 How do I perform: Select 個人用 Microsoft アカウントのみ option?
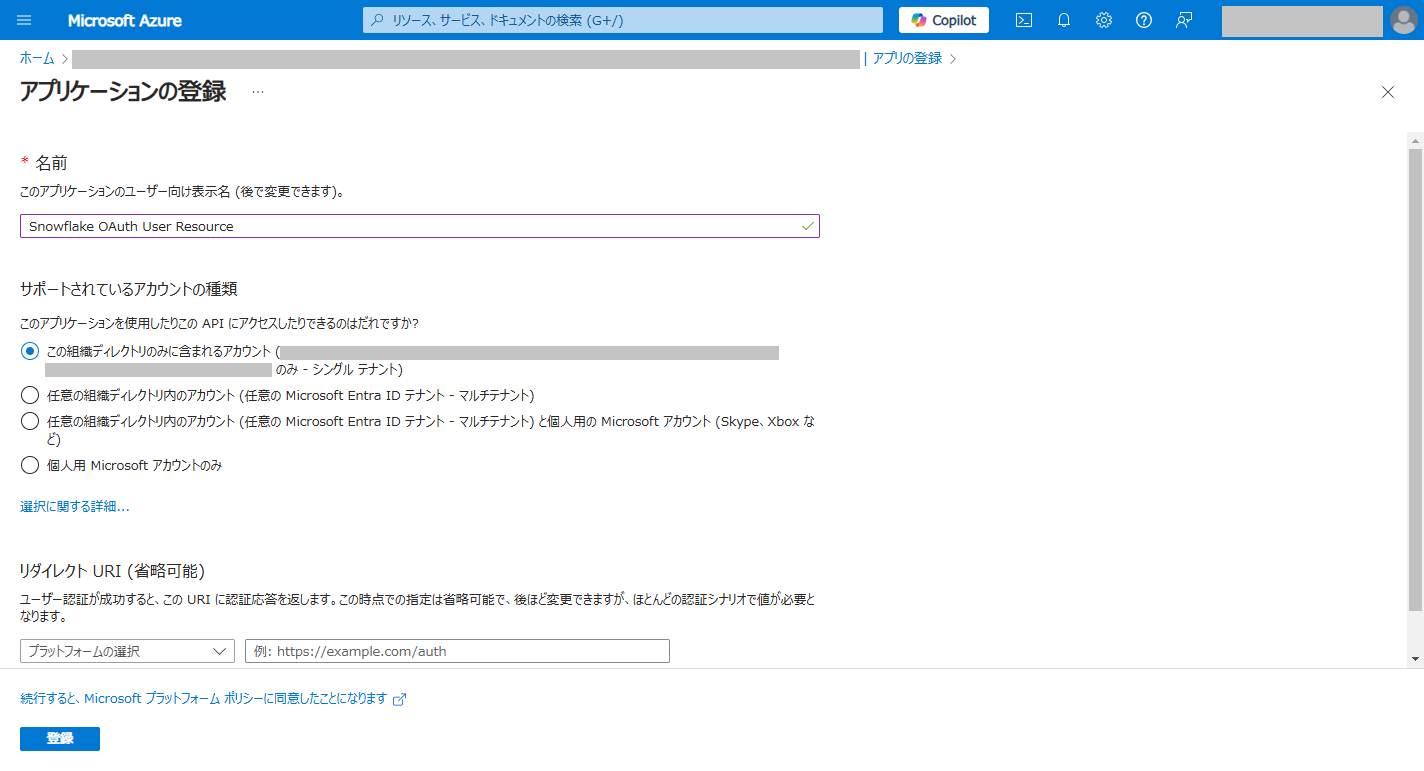point(30,465)
